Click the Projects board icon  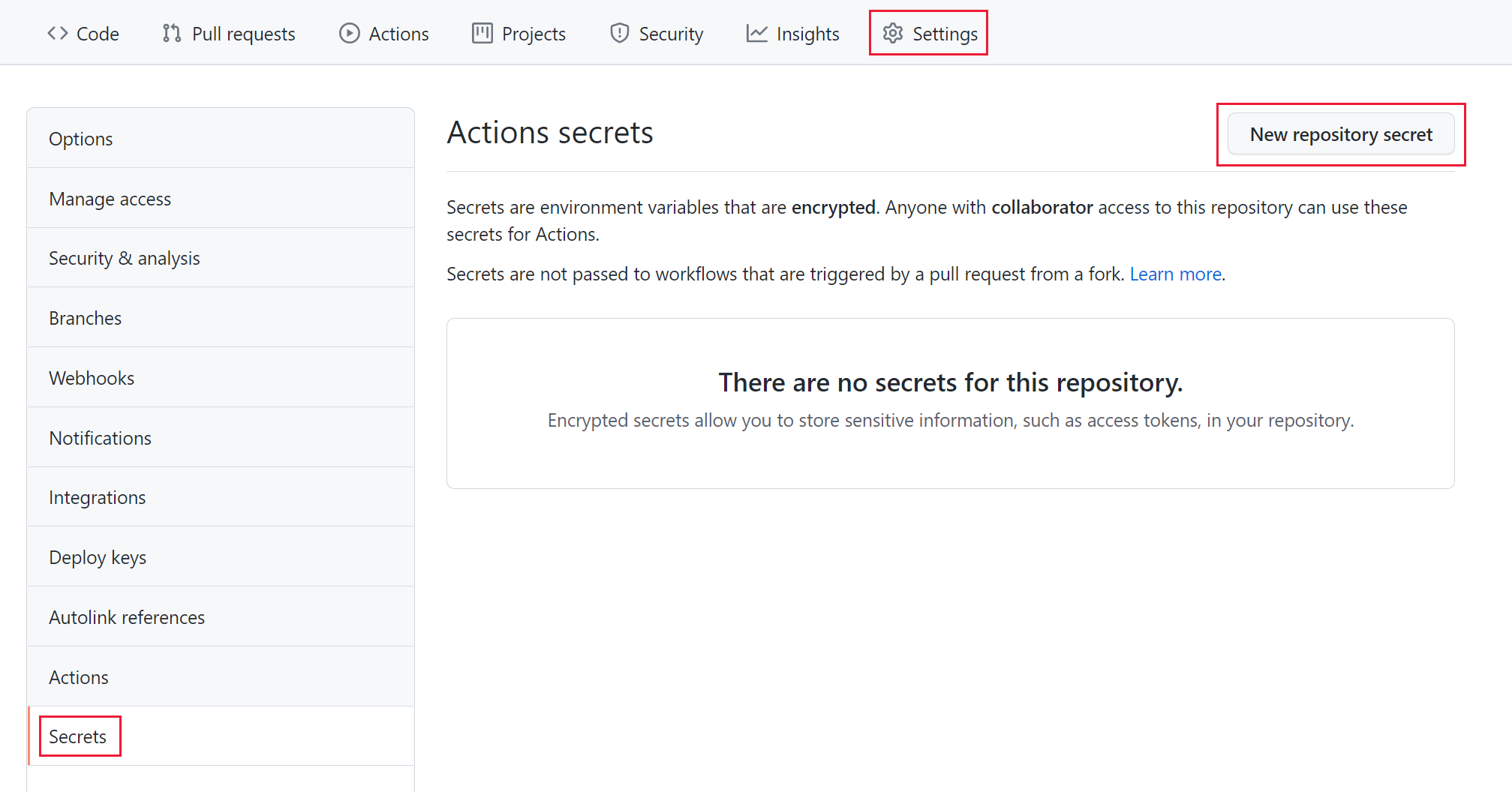click(x=481, y=33)
